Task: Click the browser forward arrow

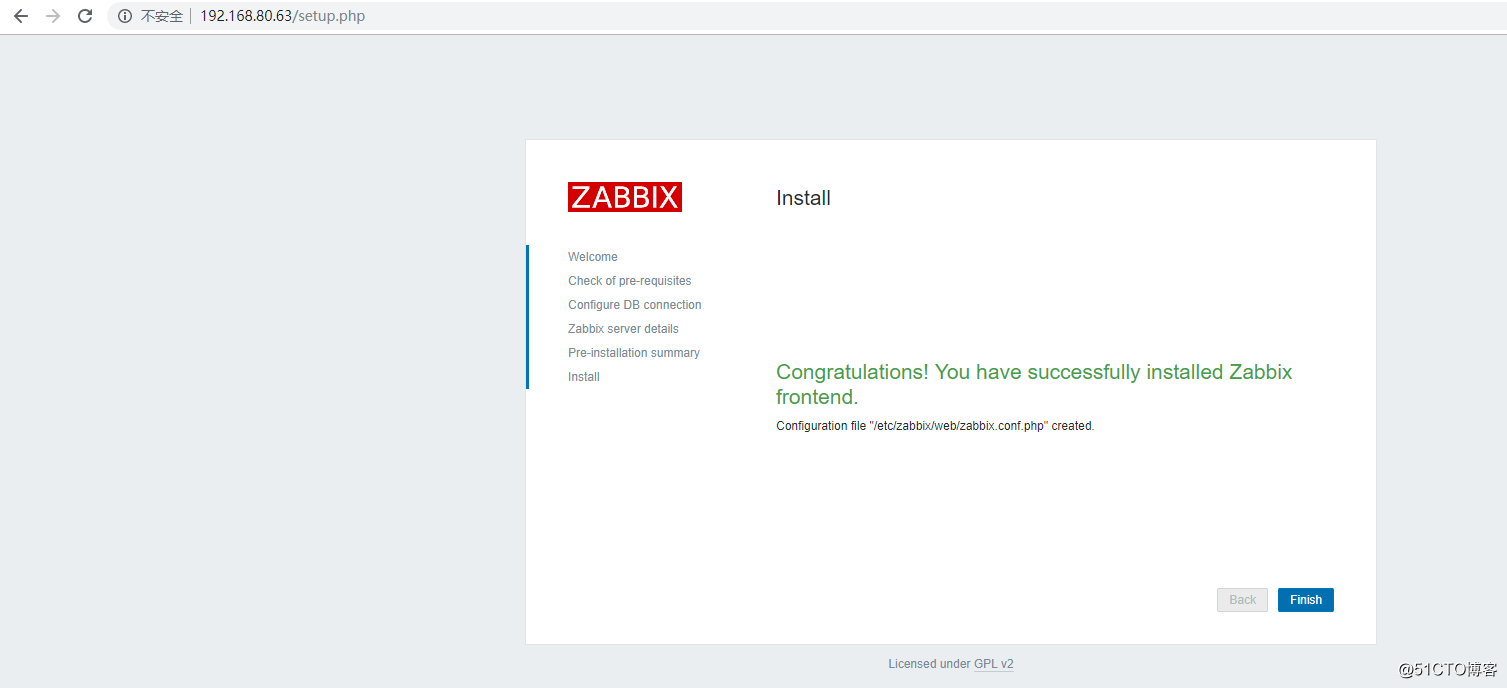Action: 53,16
